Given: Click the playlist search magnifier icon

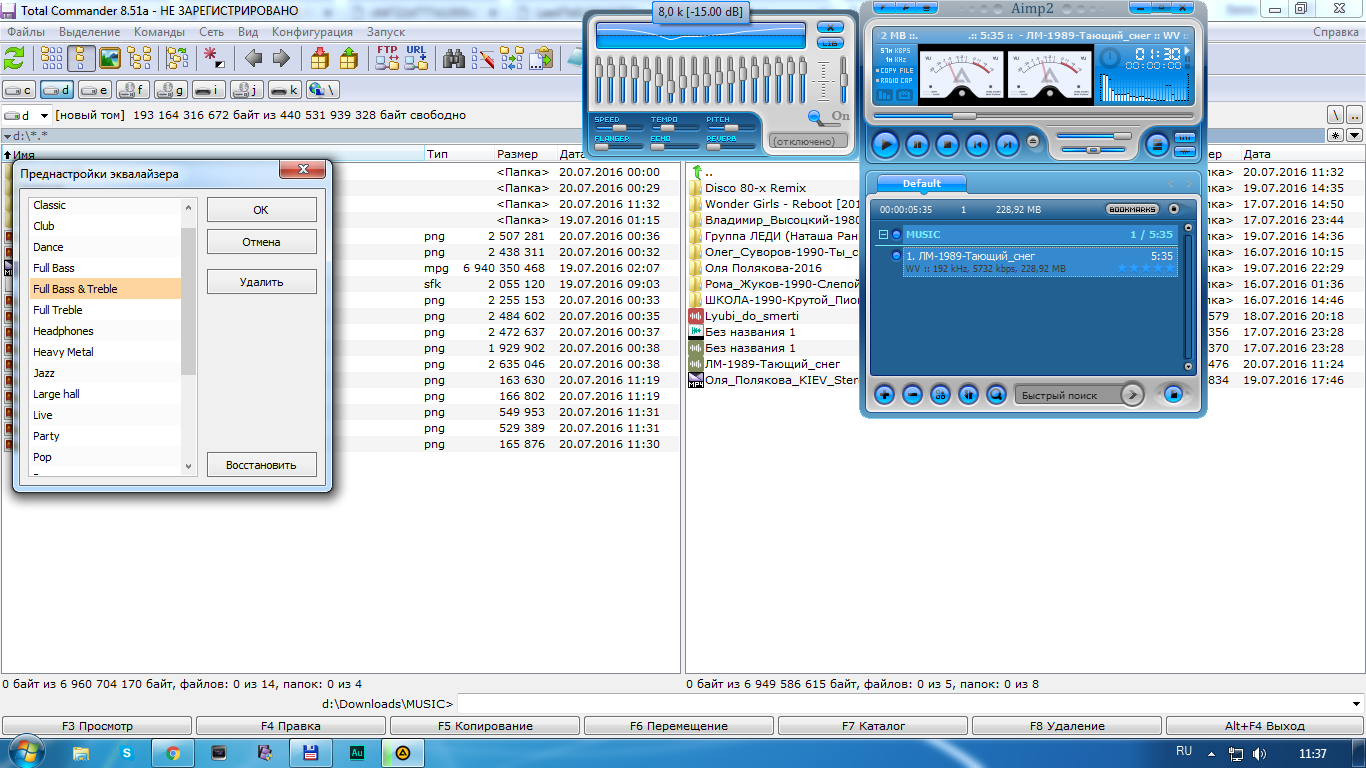Looking at the screenshot, I should [x=996, y=395].
